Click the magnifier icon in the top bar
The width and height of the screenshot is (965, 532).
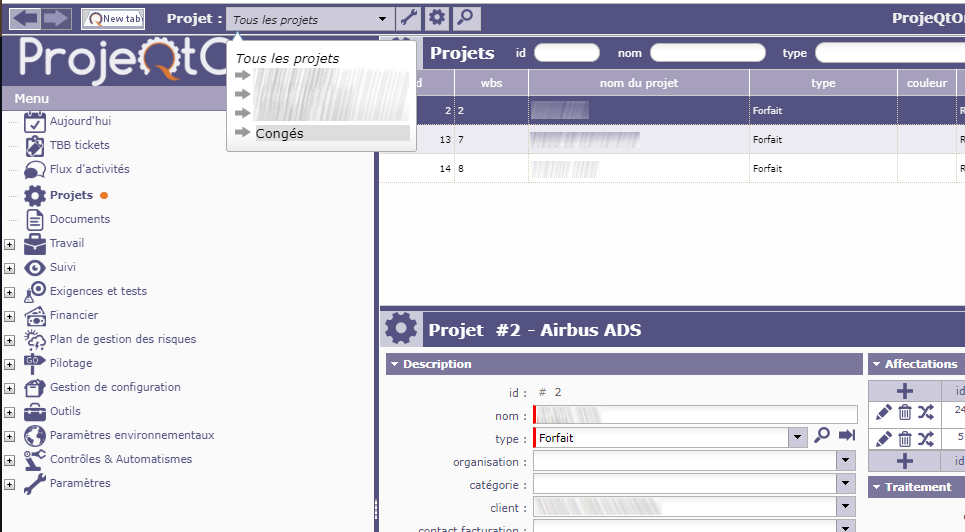click(x=466, y=18)
